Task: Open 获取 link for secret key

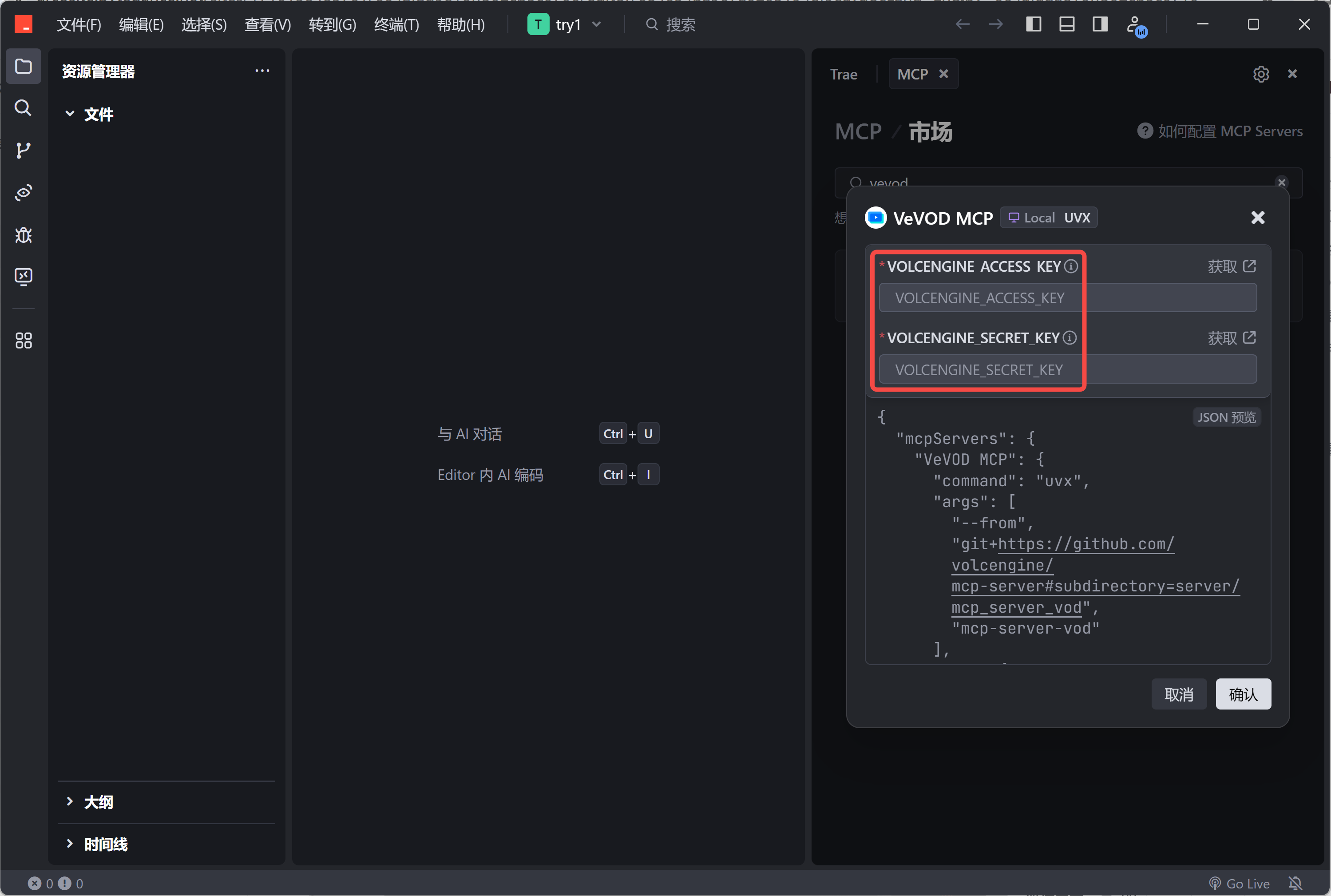Action: (1232, 338)
